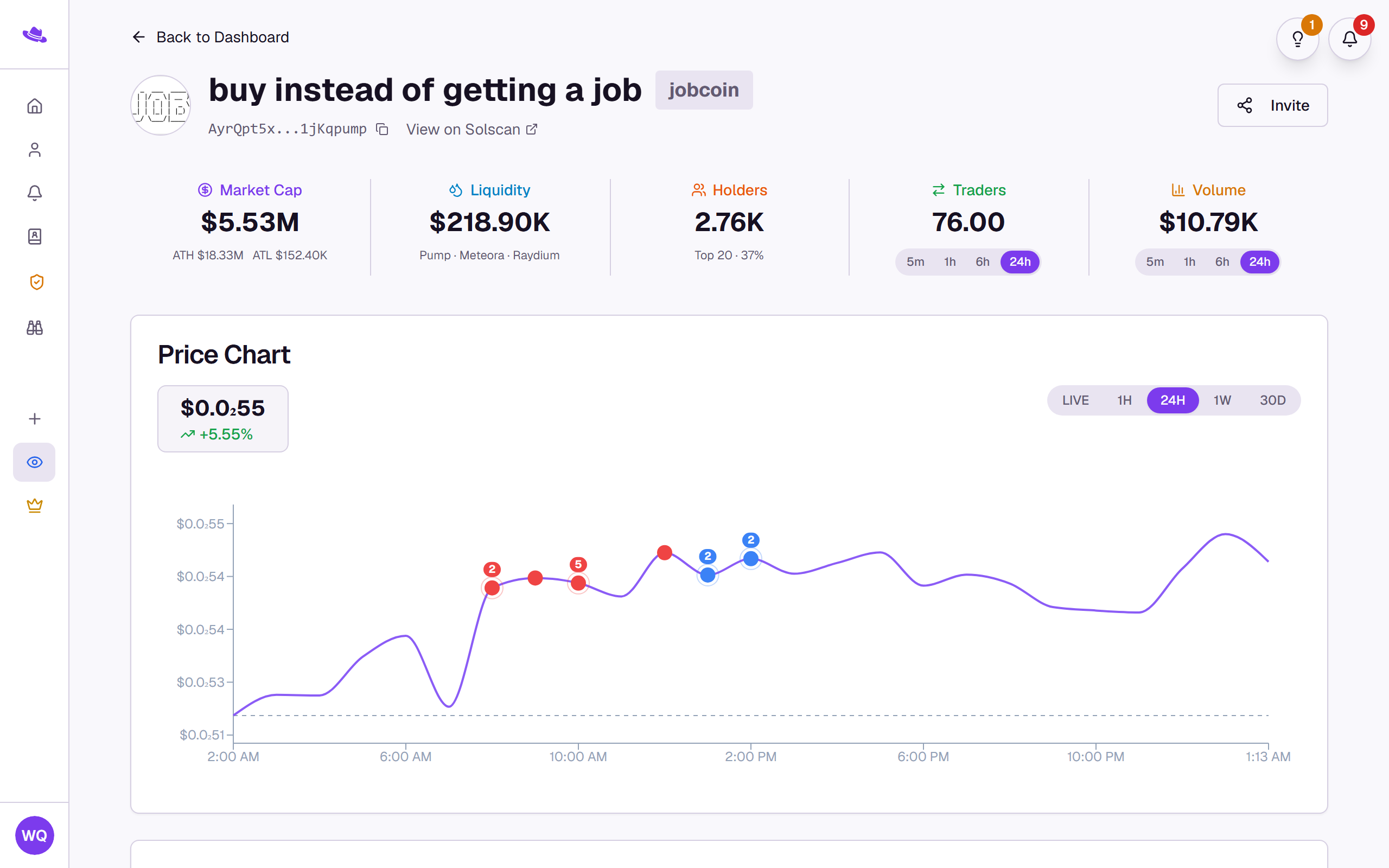Switch price chart to 24H range

coord(1173,400)
